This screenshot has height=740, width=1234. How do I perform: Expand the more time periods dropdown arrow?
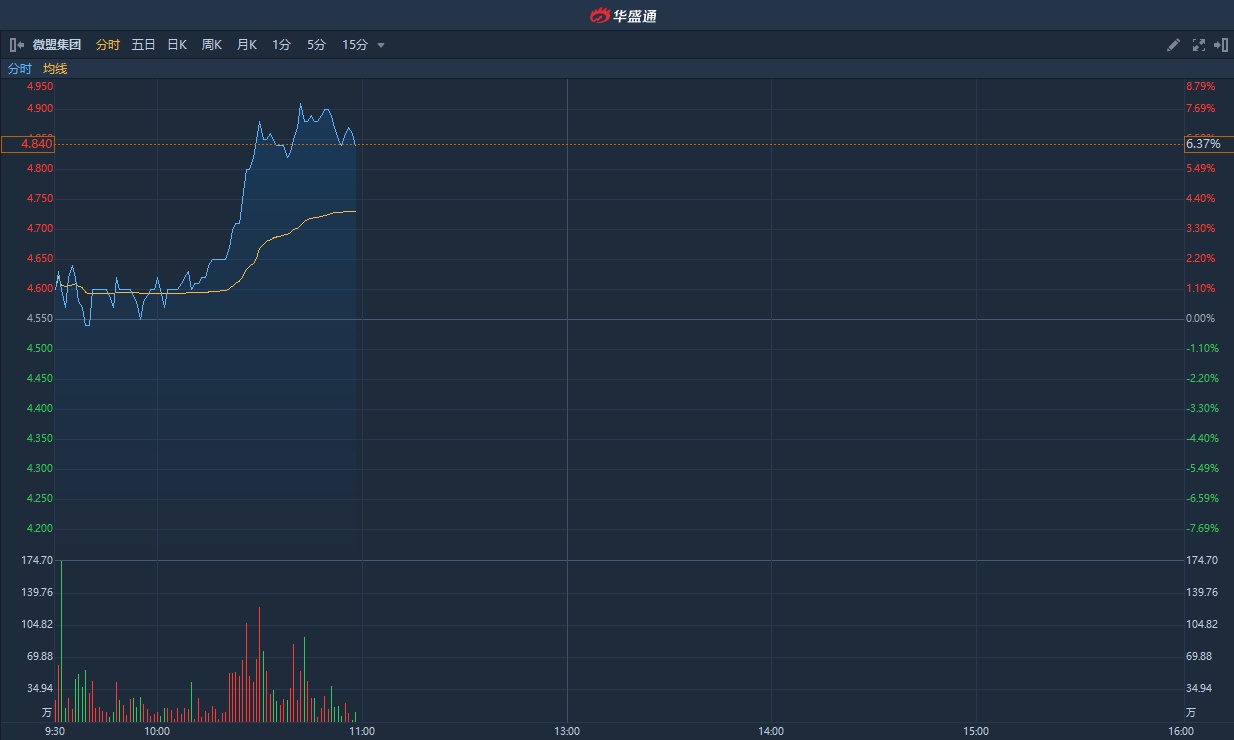tap(381, 45)
